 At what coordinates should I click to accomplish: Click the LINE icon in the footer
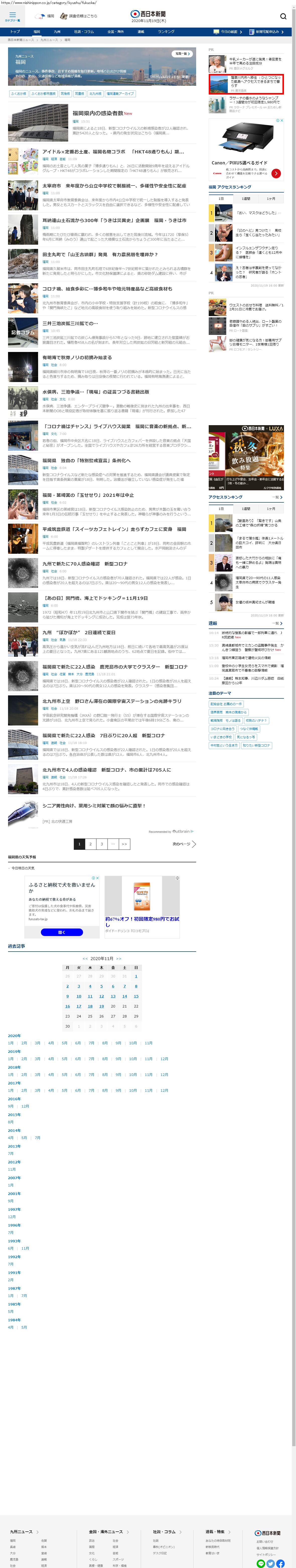click(261, 1563)
